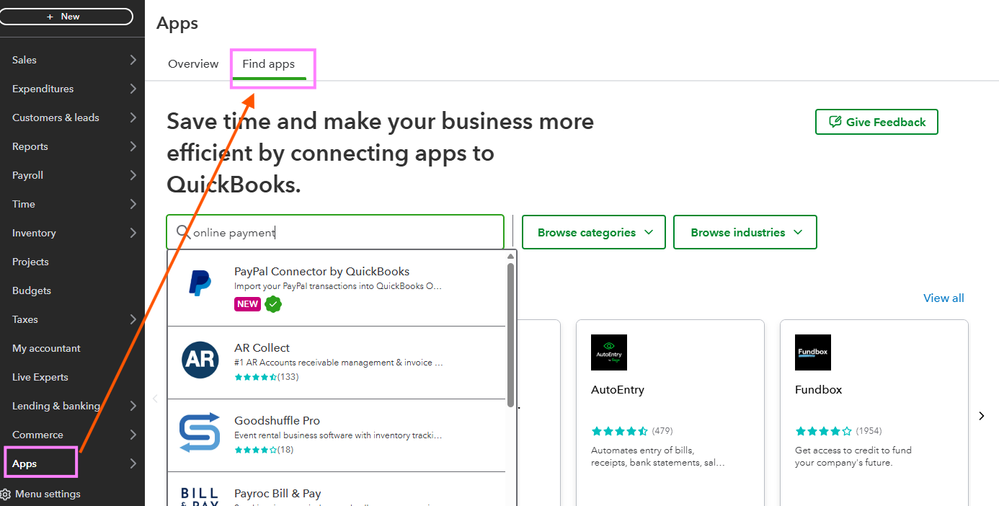The image size is (999, 506).
Task: Click the PayPal Connector app logo
Action: pos(200,283)
